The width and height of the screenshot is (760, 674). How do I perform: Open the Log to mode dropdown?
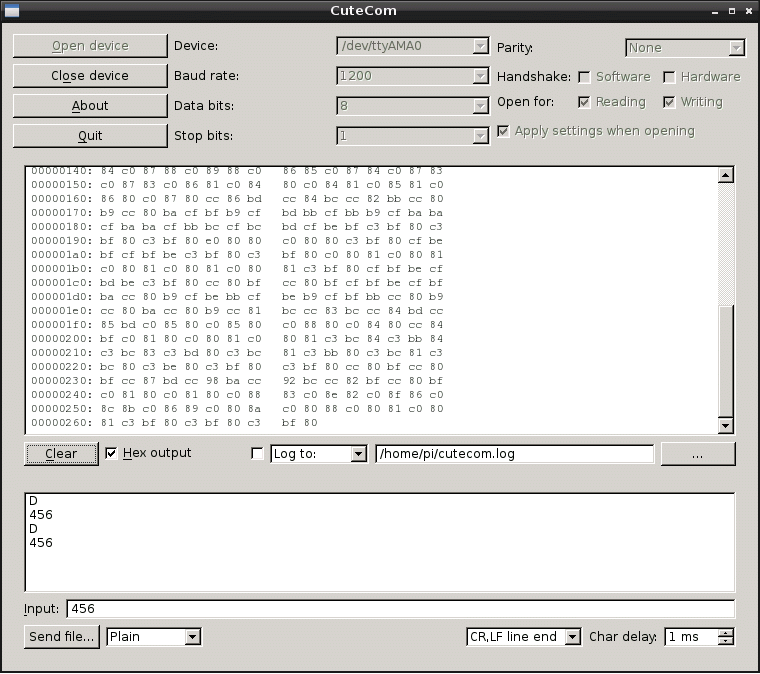click(x=358, y=454)
